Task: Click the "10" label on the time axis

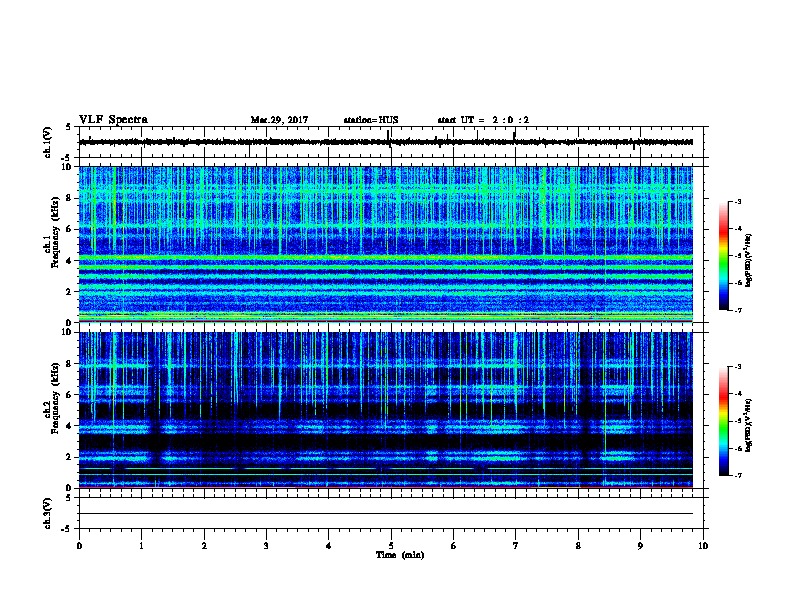Action: pyautogui.click(x=703, y=546)
